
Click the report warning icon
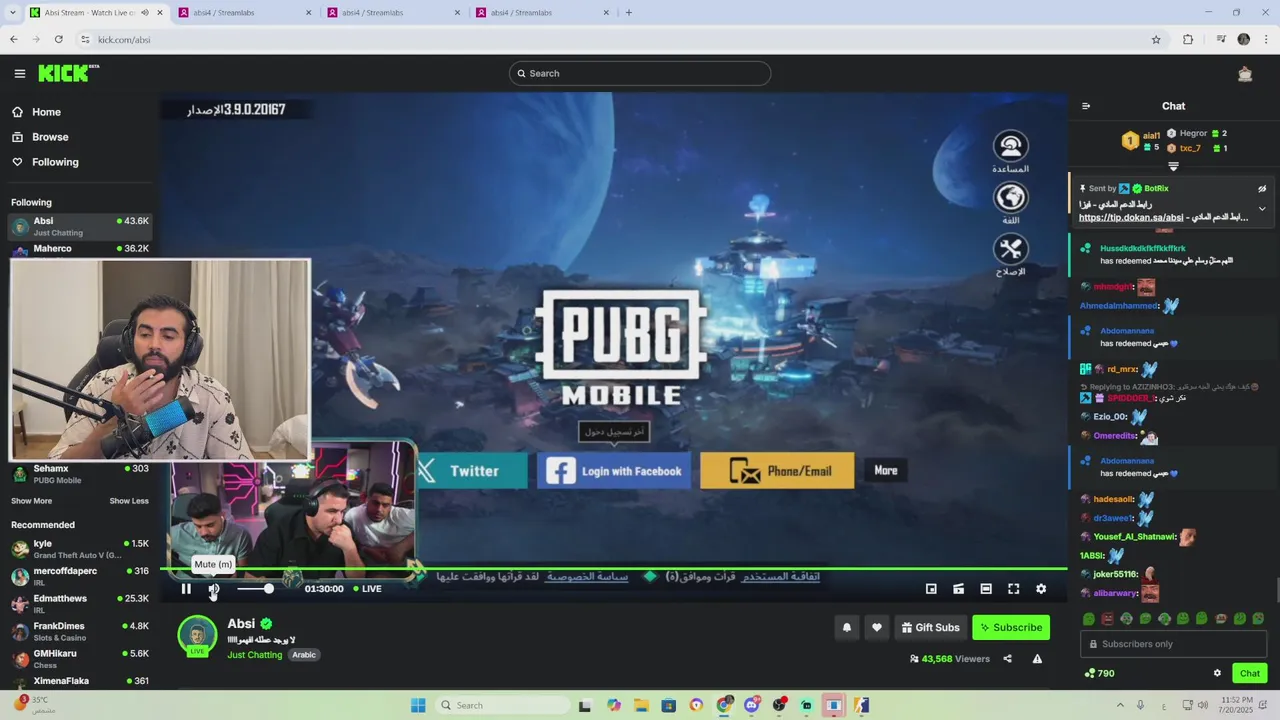click(1037, 659)
